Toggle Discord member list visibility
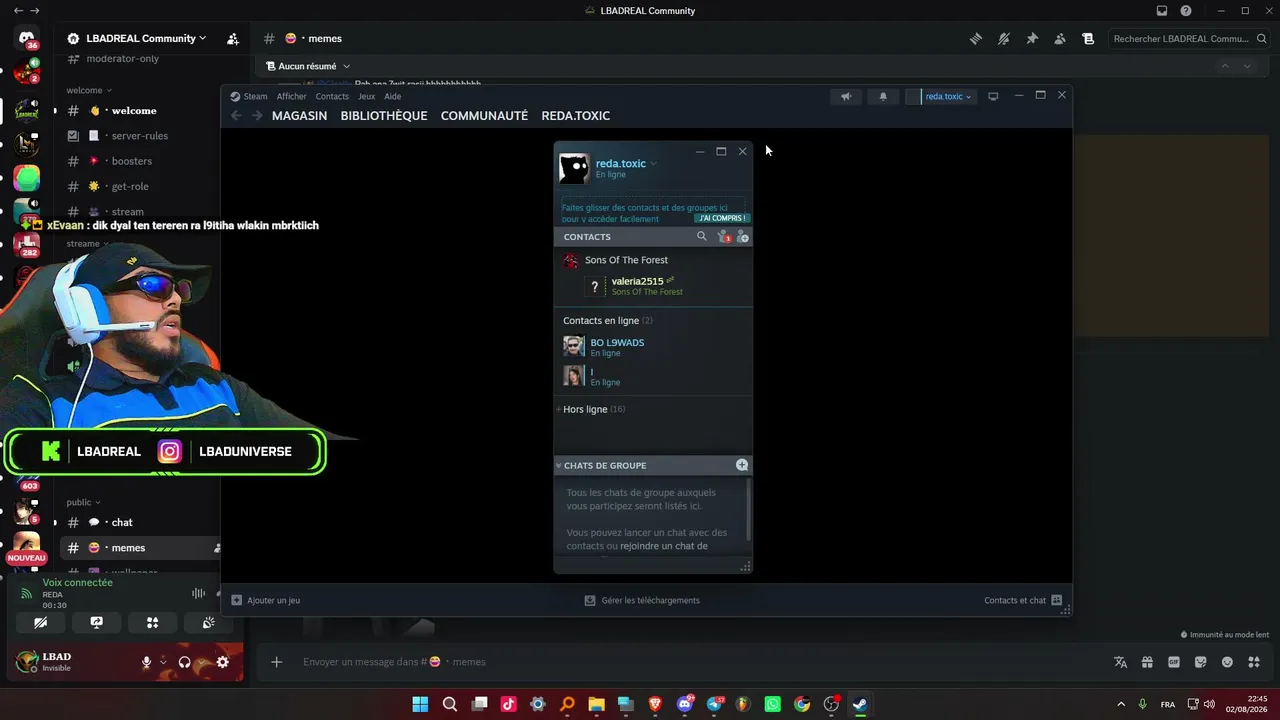The width and height of the screenshot is (1280, 720). tap(1060, 39)
